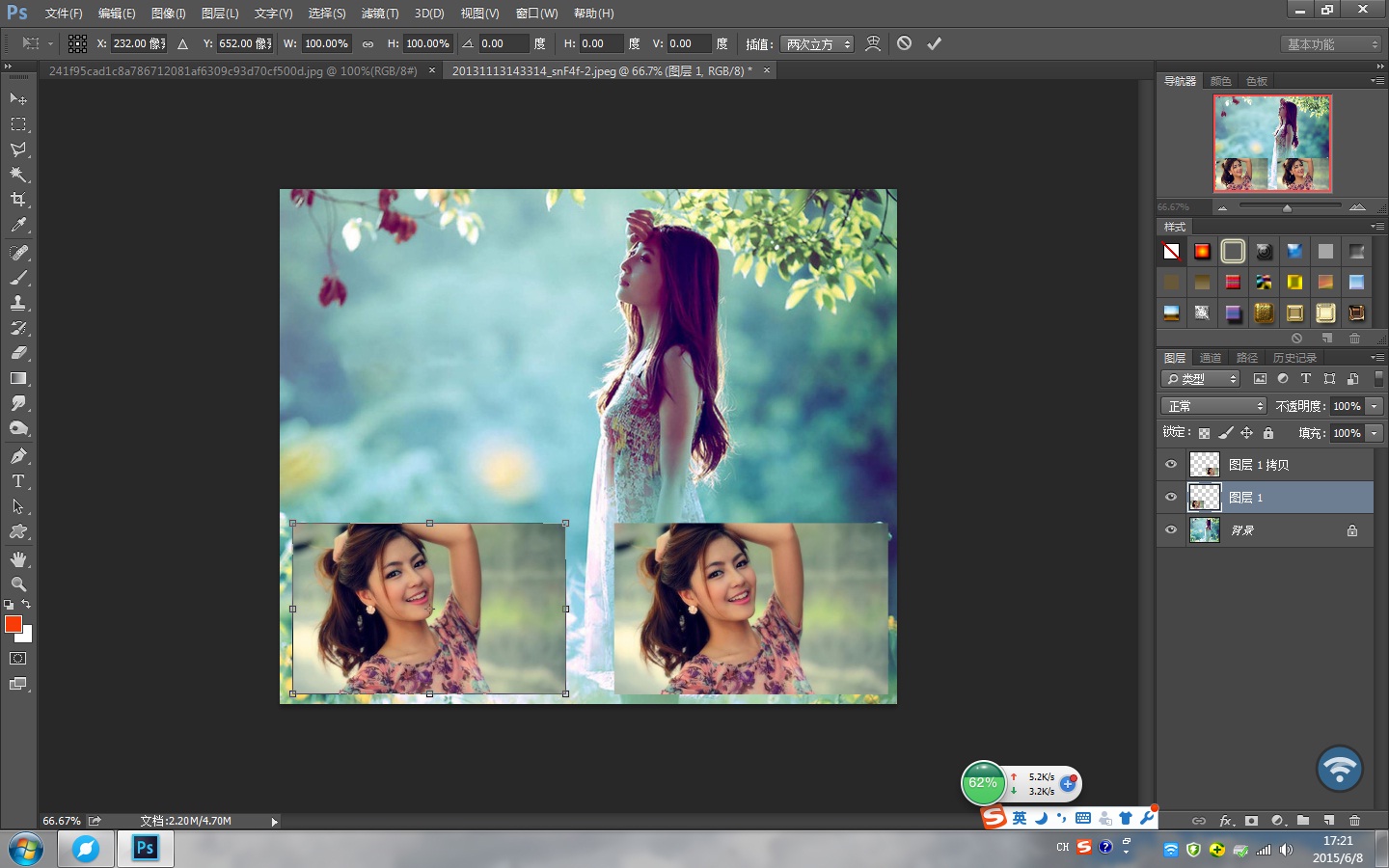Open the 插值 two-cubic dropdown
Screen dimensions: 1389x868
tap(816, 44)
